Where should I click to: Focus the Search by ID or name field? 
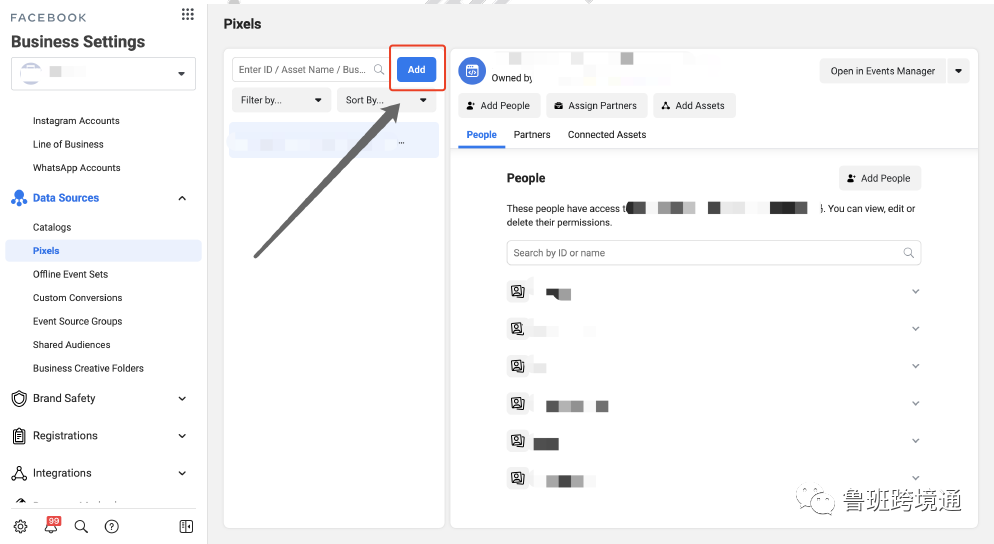pyautogui.click(x=714, y=253)
